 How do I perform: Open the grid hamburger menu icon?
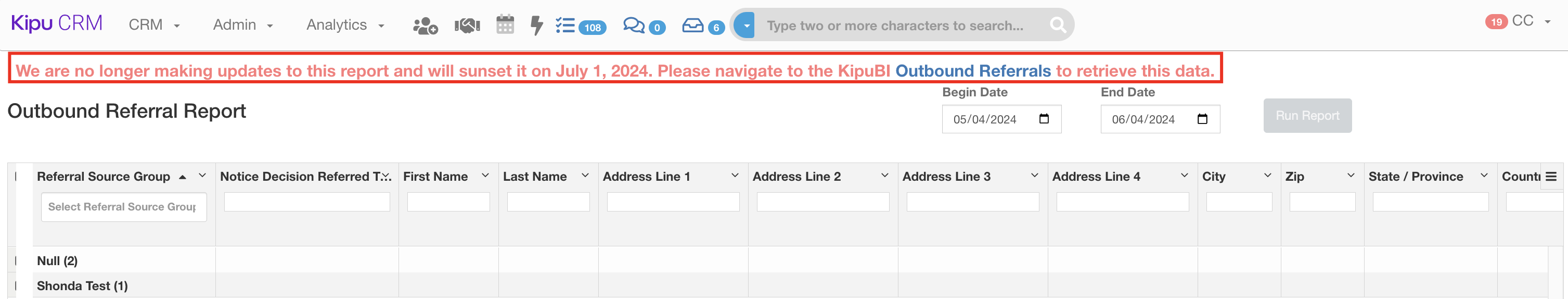coord(1551,177)
